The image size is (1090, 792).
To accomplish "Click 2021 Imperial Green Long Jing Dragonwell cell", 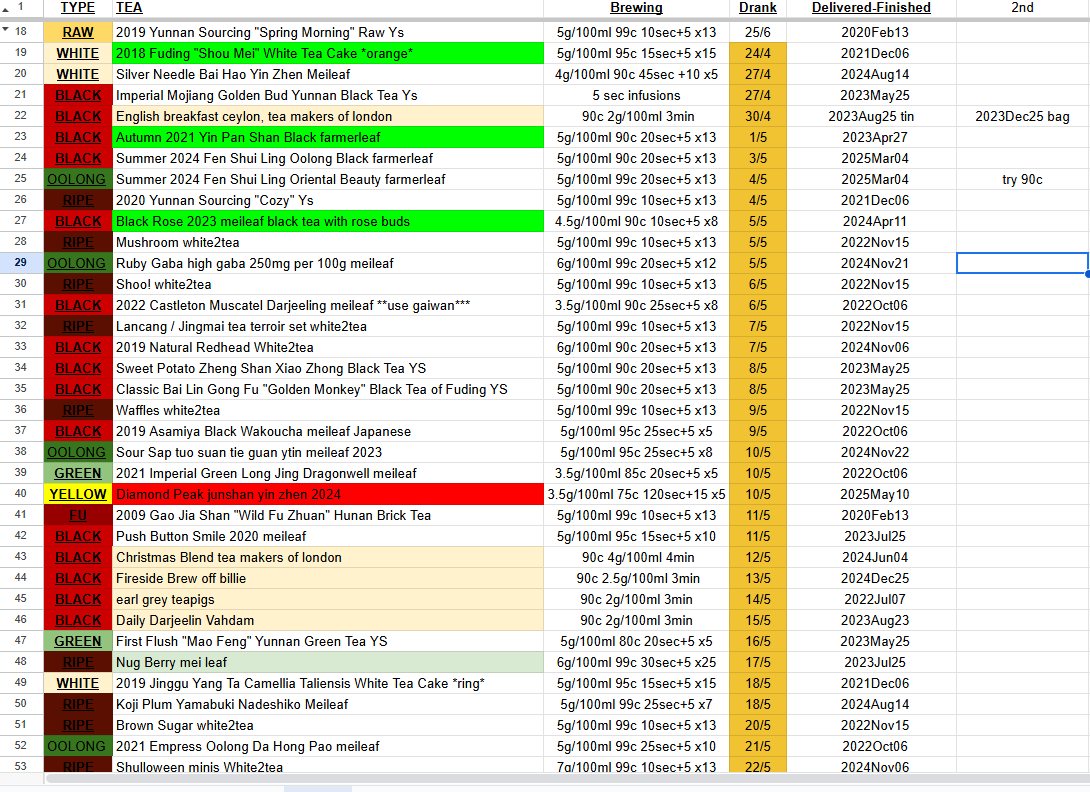I will click(328, 473).
